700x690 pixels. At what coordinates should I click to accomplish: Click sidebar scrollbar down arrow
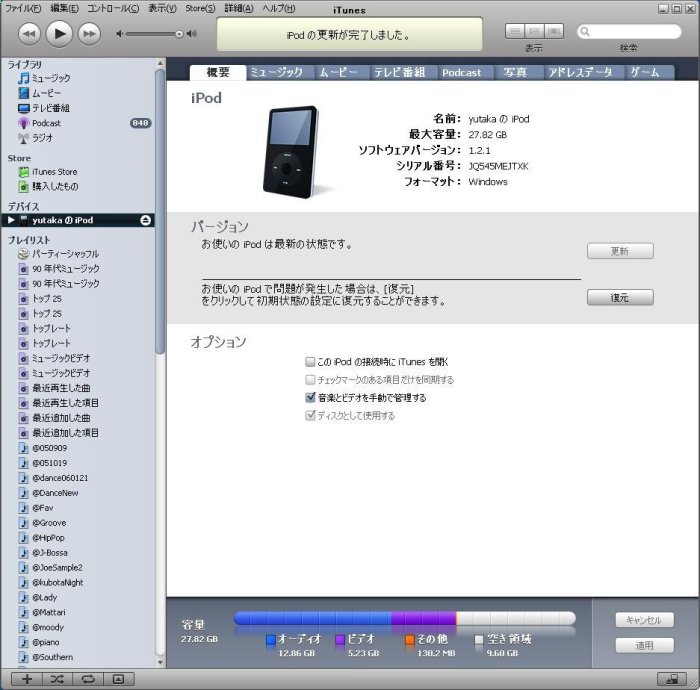pos(160,663)
